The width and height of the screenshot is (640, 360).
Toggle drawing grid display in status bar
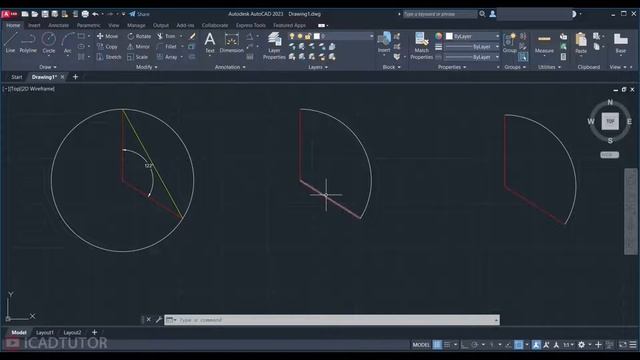(x=437, y=345)
